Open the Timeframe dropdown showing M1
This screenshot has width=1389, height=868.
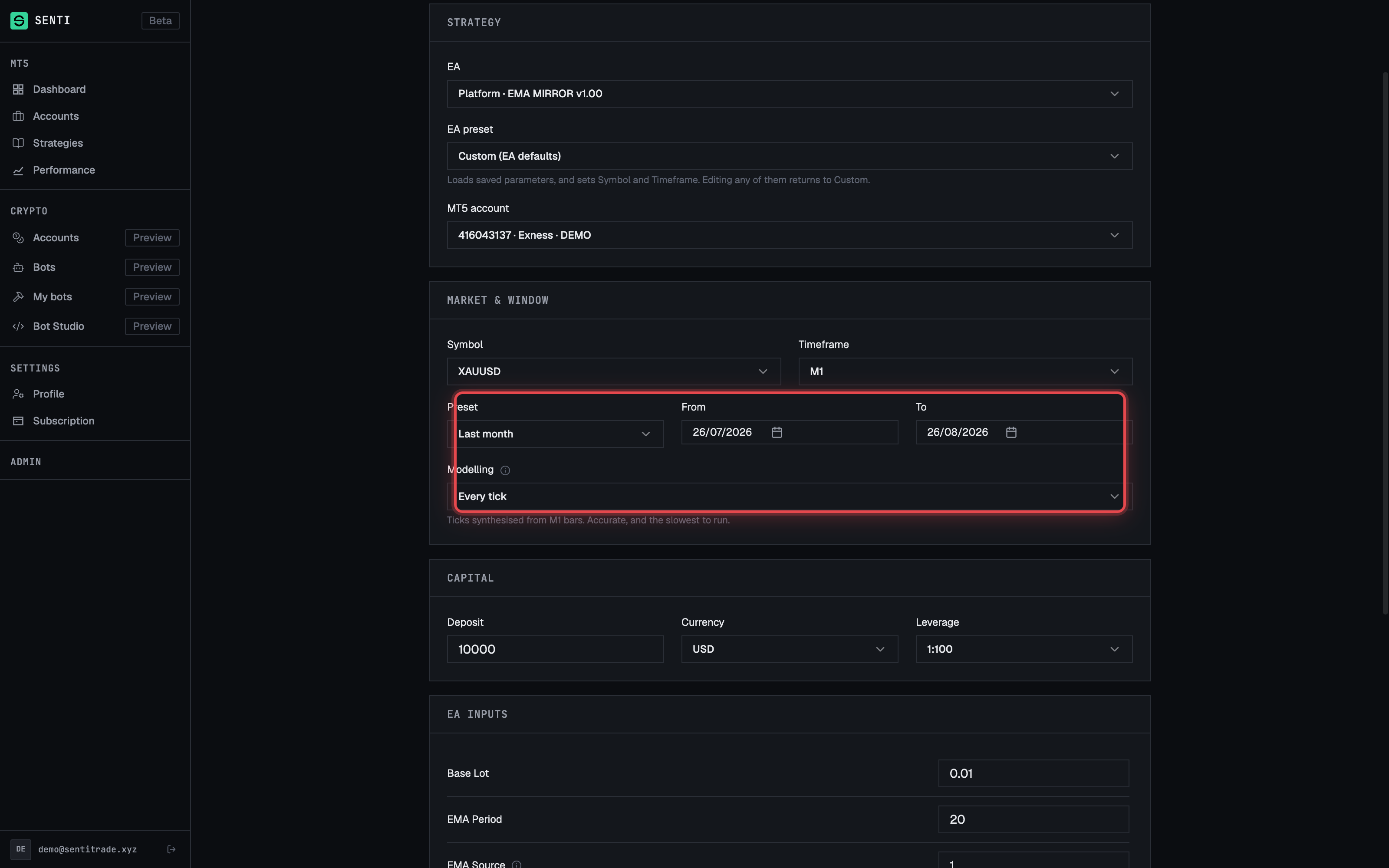(965, 372)
